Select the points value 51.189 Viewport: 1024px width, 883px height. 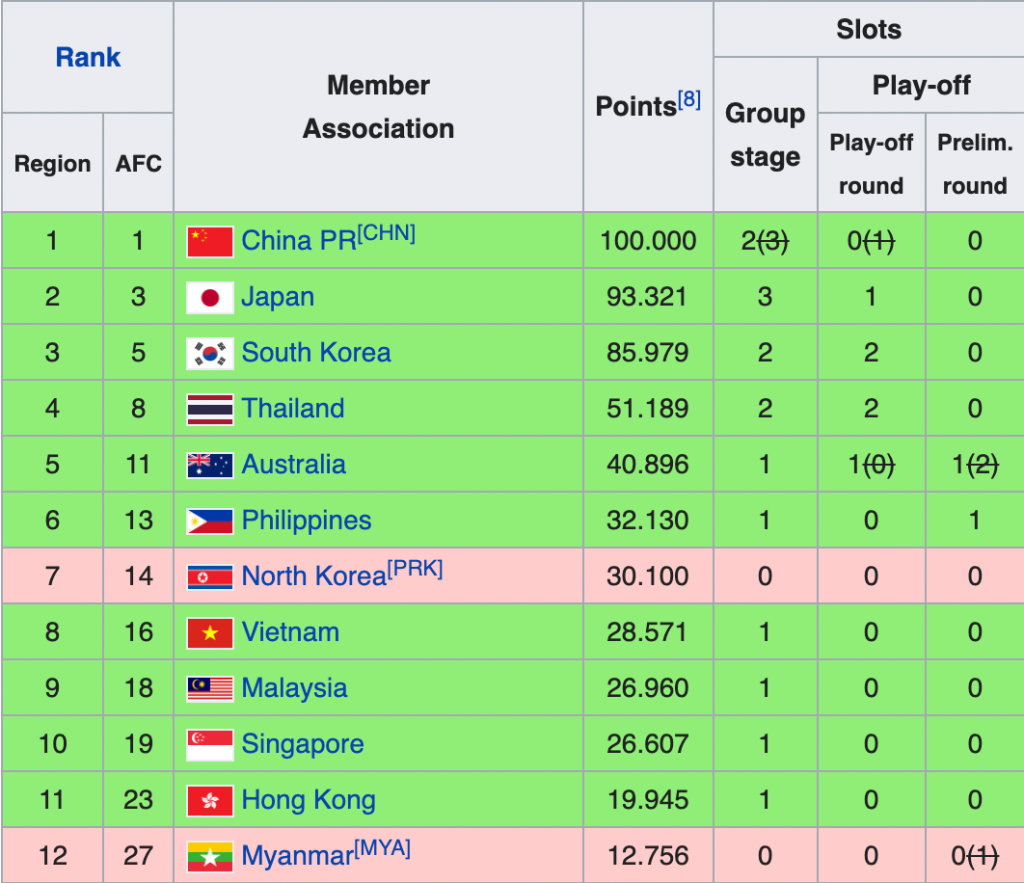(647, 409)
